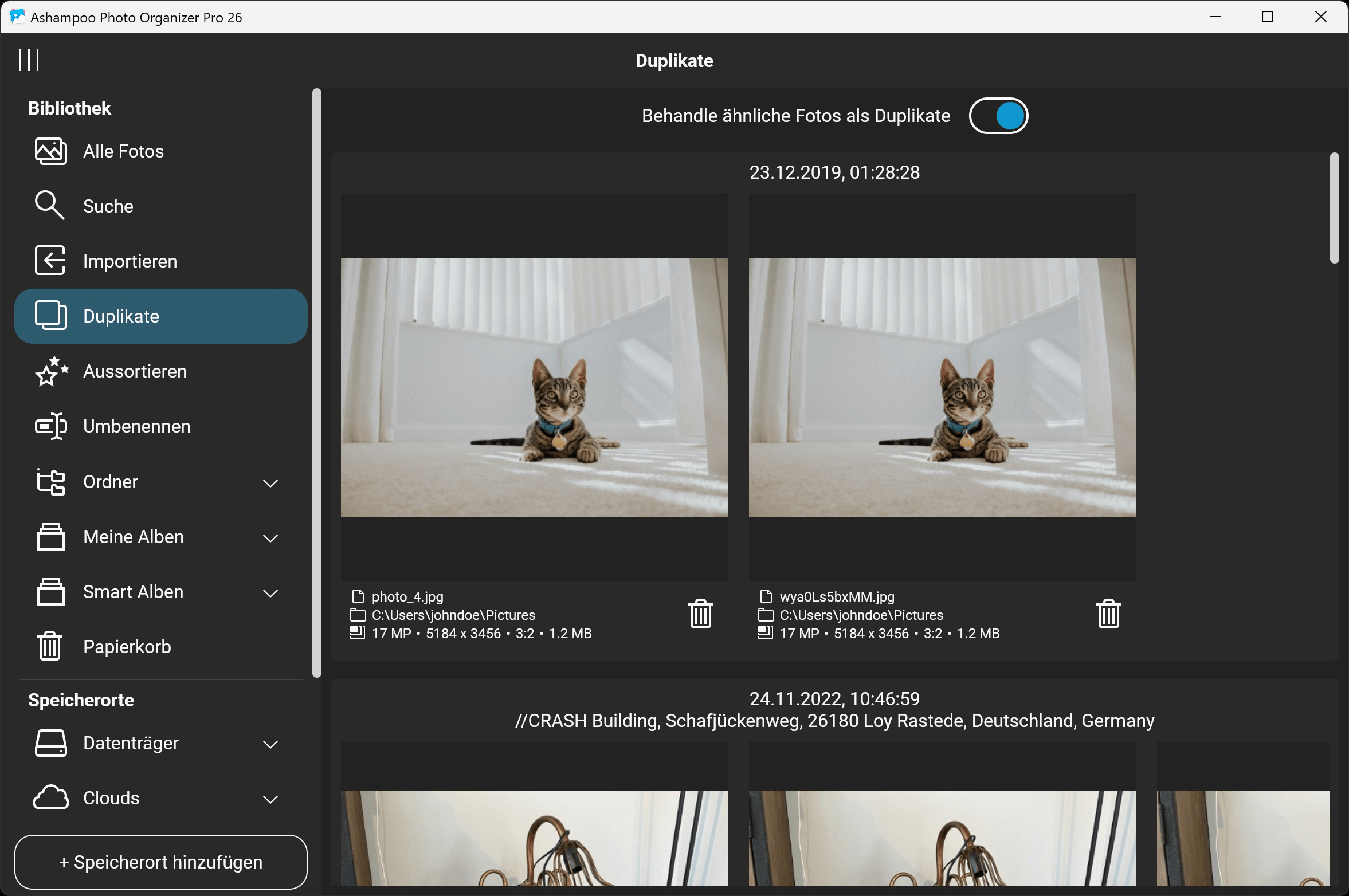The height and width of the screenshot is (896, 1349).
Task: Delete wya0Ls5bxMM.jpg using its trash icon
Action: pyautogui.click(x=1108, y=613)
